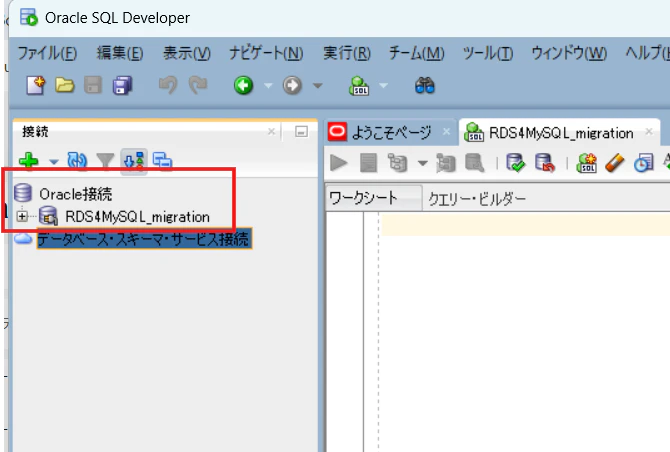Open the ツール(T) menu
This screenshot has height=452, width=670.
coord(488,53)
